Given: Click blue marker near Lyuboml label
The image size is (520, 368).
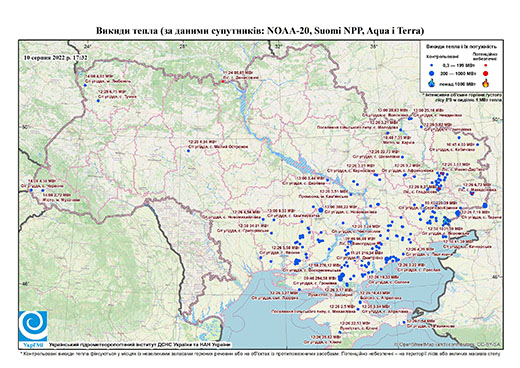Looking at the screenshot, I should point(85,85).
